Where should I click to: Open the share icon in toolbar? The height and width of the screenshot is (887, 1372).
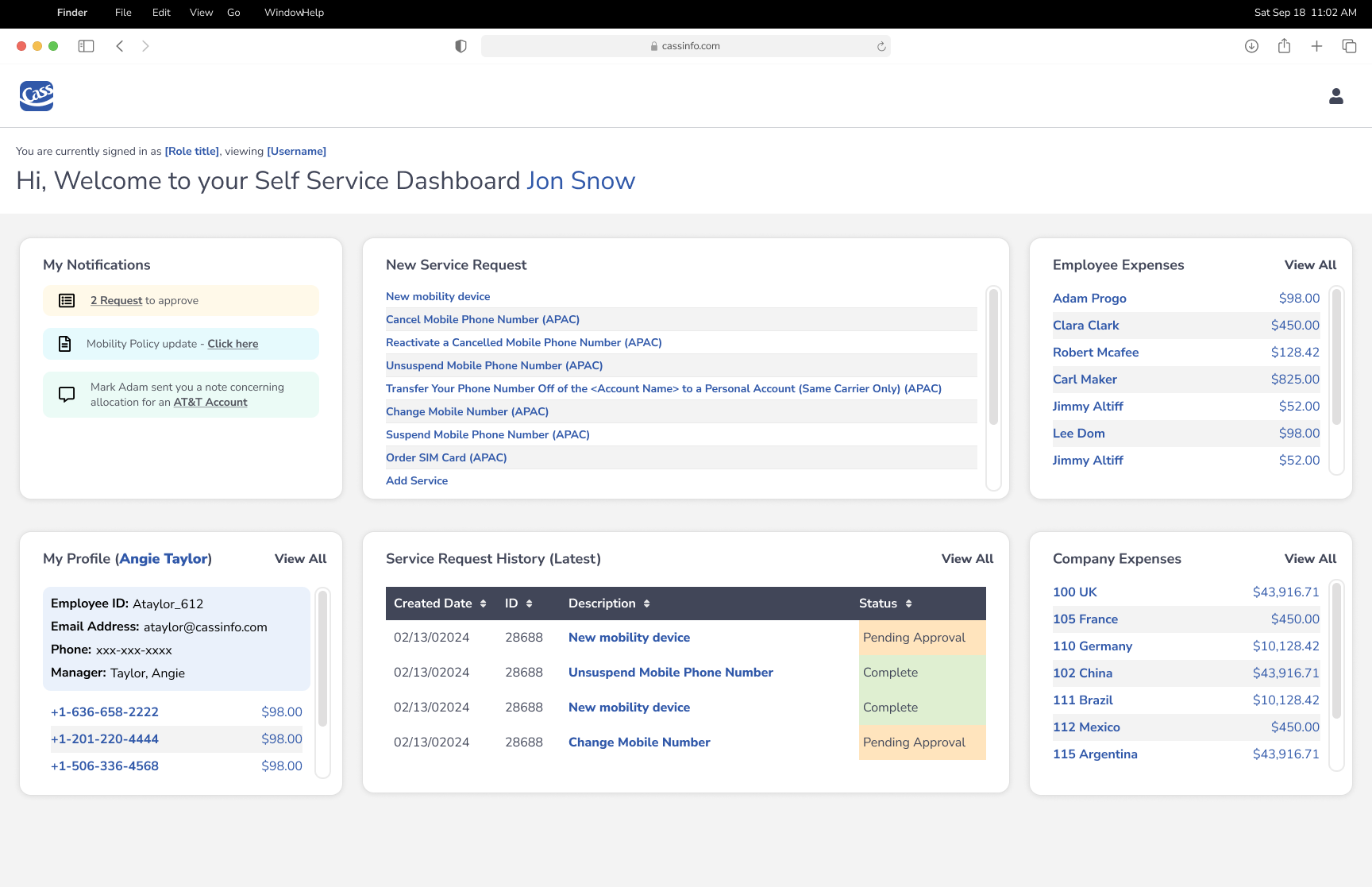[1284, 46]
